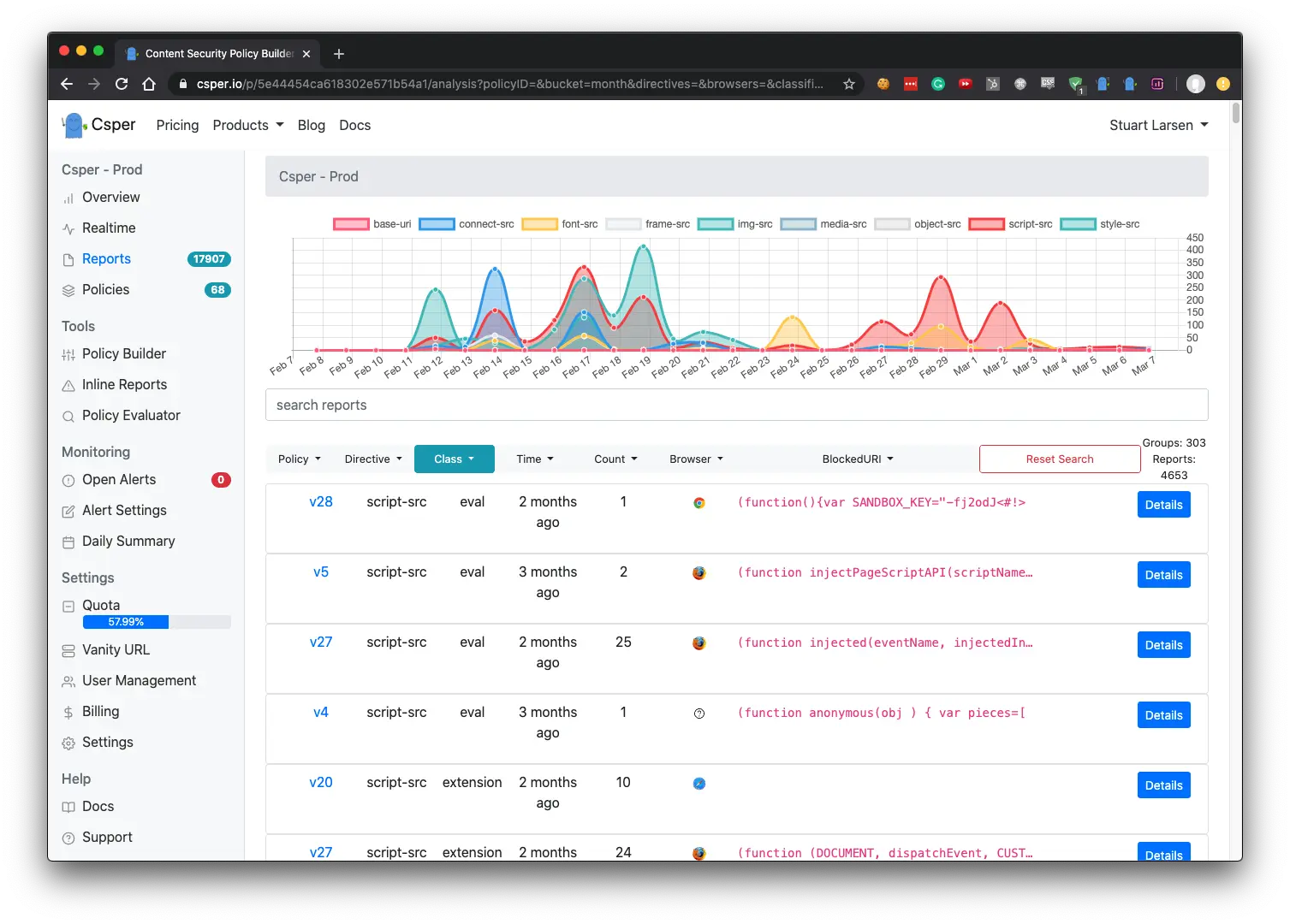Viewport: 1290px width, 924px height.
Task: Open Details for the v28 report
Action: (1164, 505)
